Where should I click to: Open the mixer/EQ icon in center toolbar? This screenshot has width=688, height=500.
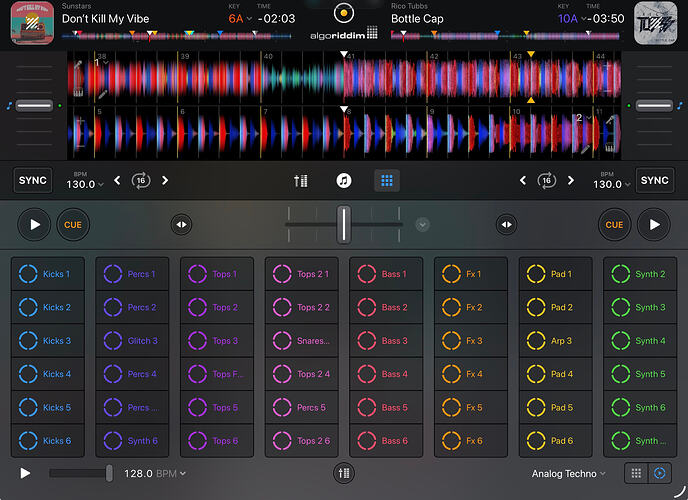pyautogui.click(x=301, y=181)
